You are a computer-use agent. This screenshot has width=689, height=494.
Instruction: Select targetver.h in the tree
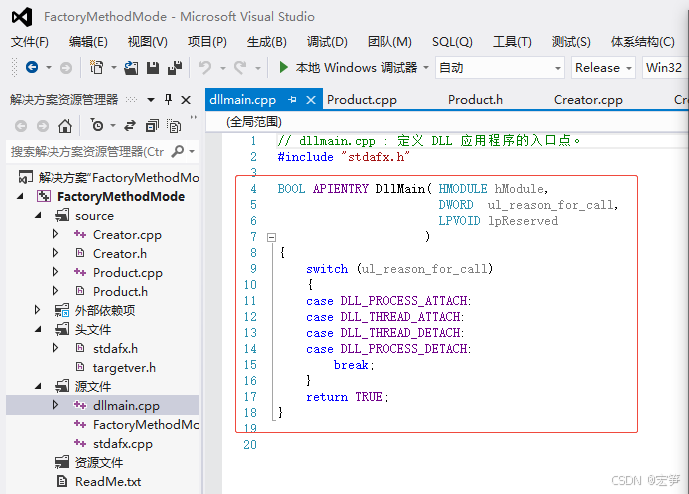[124, 367]
